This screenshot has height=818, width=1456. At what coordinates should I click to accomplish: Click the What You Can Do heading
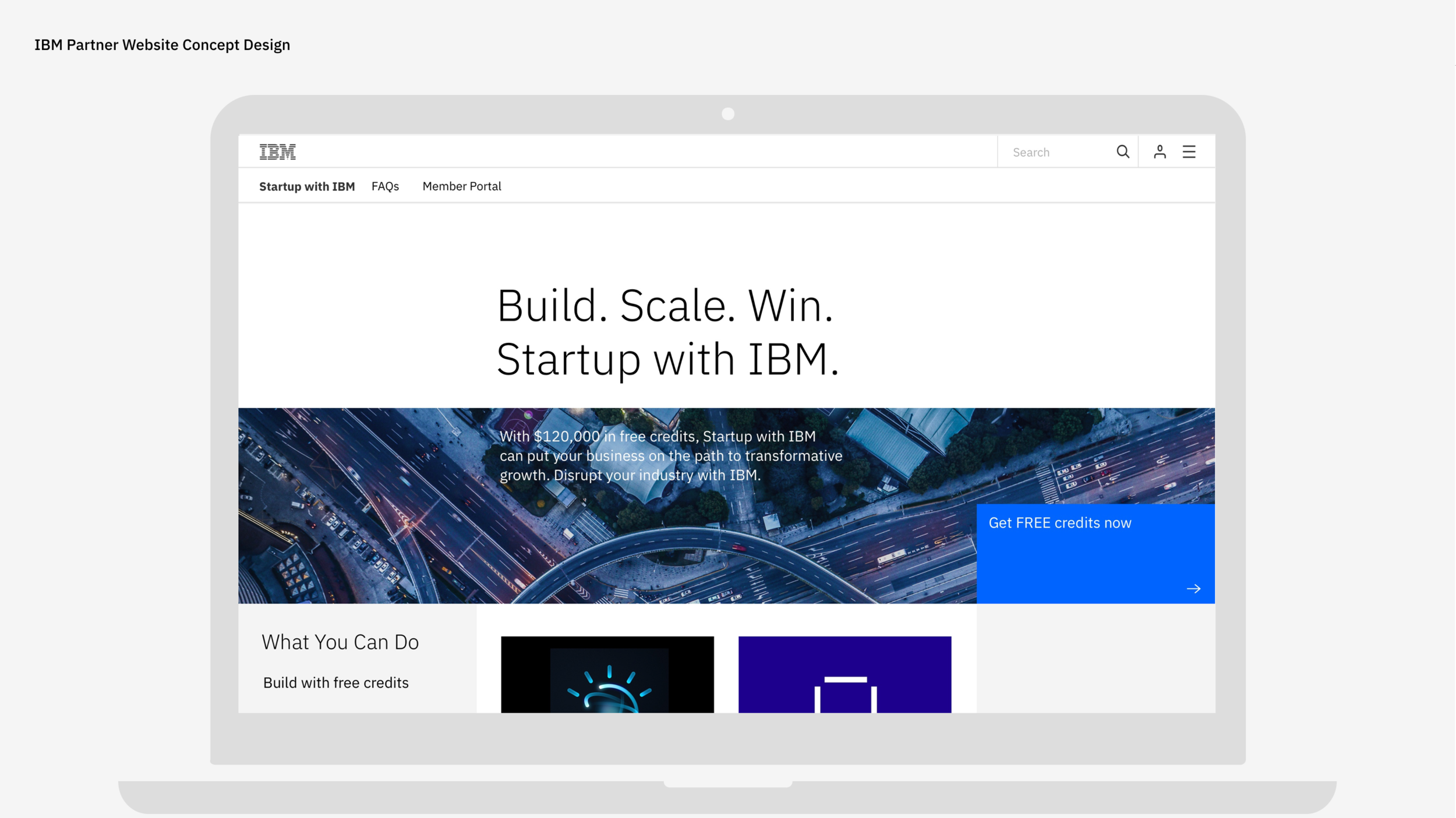click(x=340, y=642)
